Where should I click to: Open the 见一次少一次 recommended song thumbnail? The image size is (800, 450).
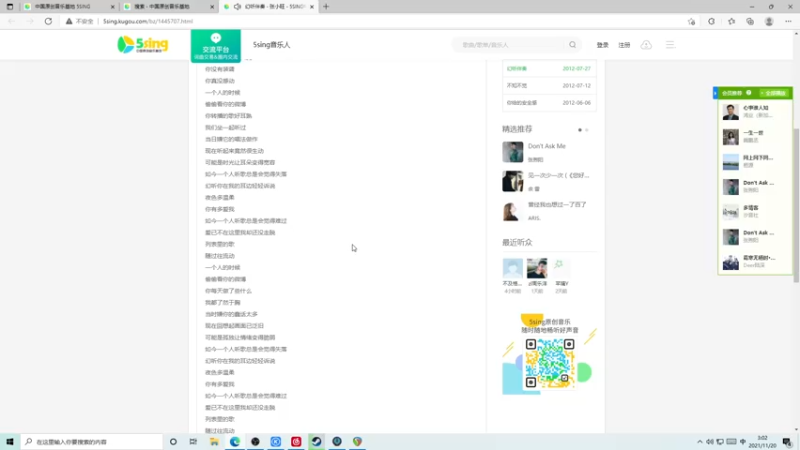(513, 181)
